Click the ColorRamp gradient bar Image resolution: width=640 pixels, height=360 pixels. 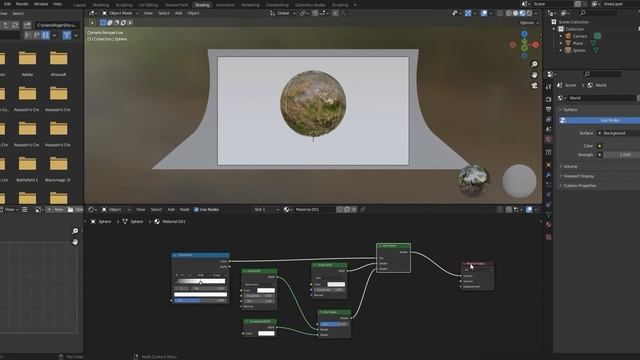tap(200, 281)
